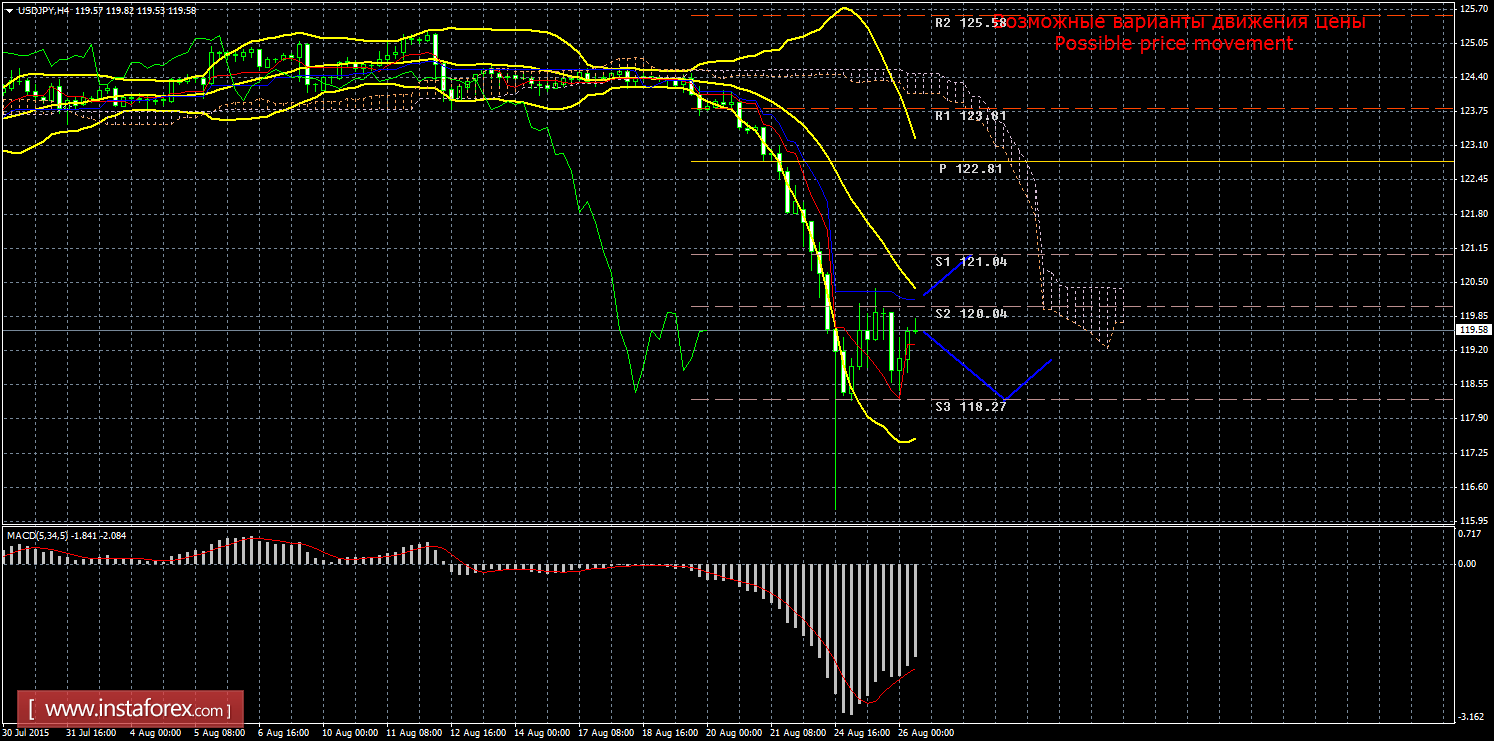
Task: Click the red 'Possible price movement' heading
Action: [1172, 44]
